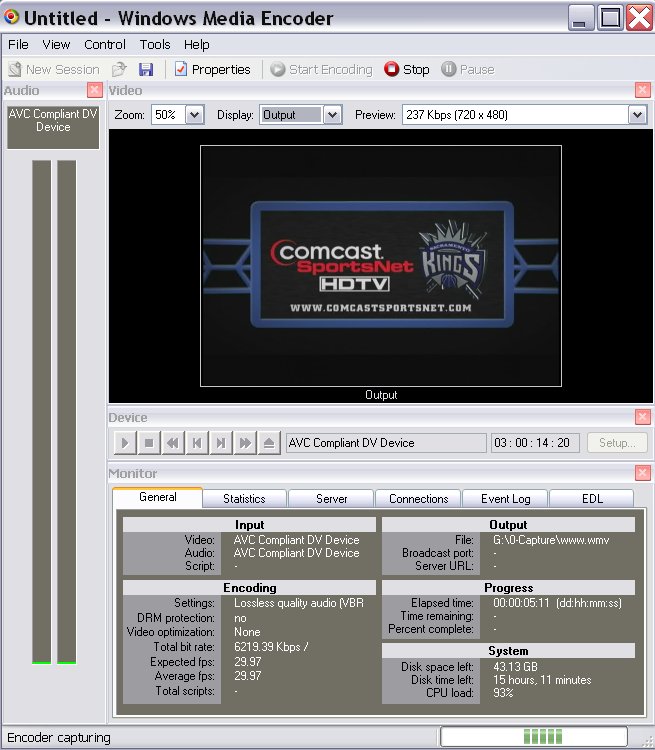Switch to the General monitor tab

point(157,497)
